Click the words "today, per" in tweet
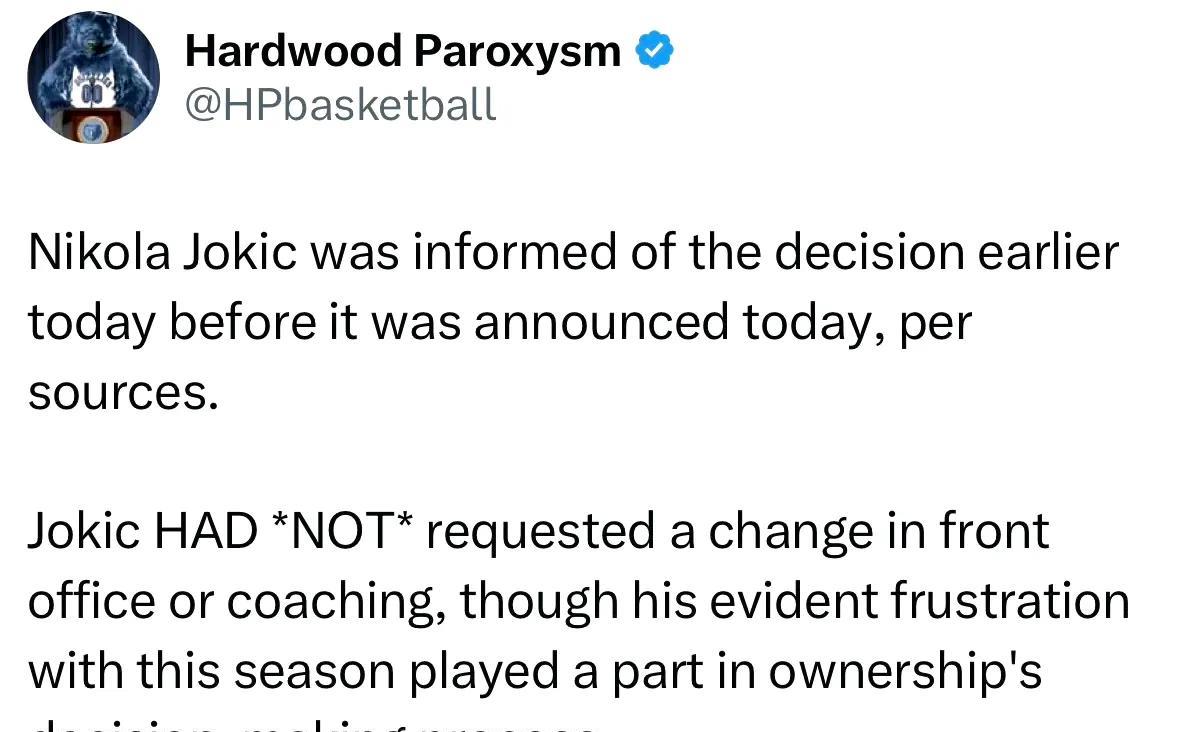The width and height of the screenshot is (1179, 732). pyautogui.click(x=858, y=322)
